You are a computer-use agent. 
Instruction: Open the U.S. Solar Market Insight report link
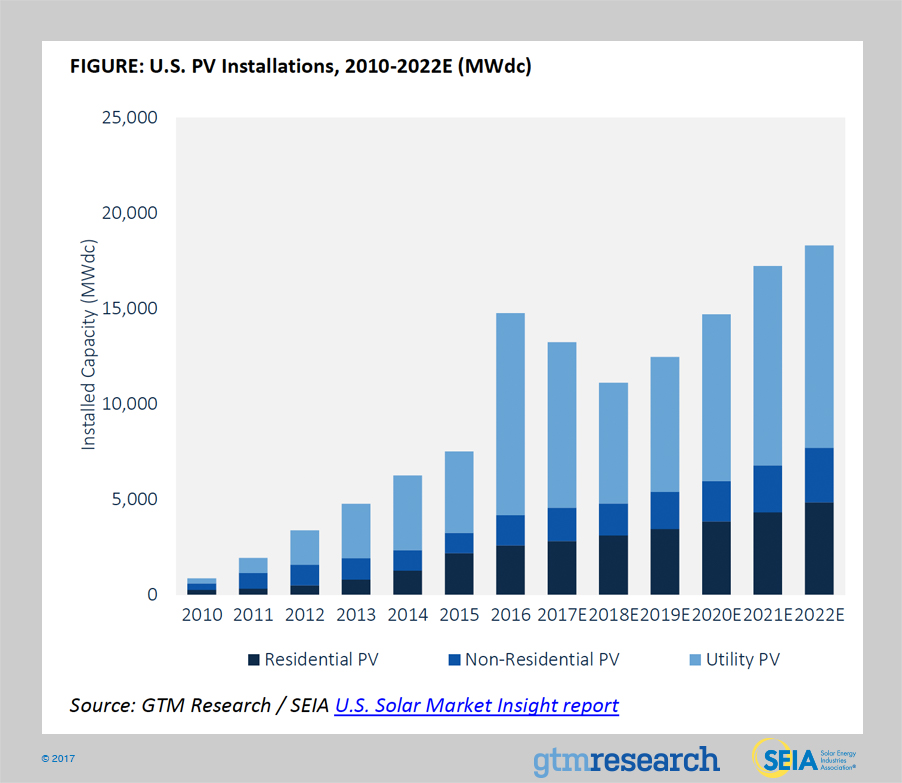point(476,705)
